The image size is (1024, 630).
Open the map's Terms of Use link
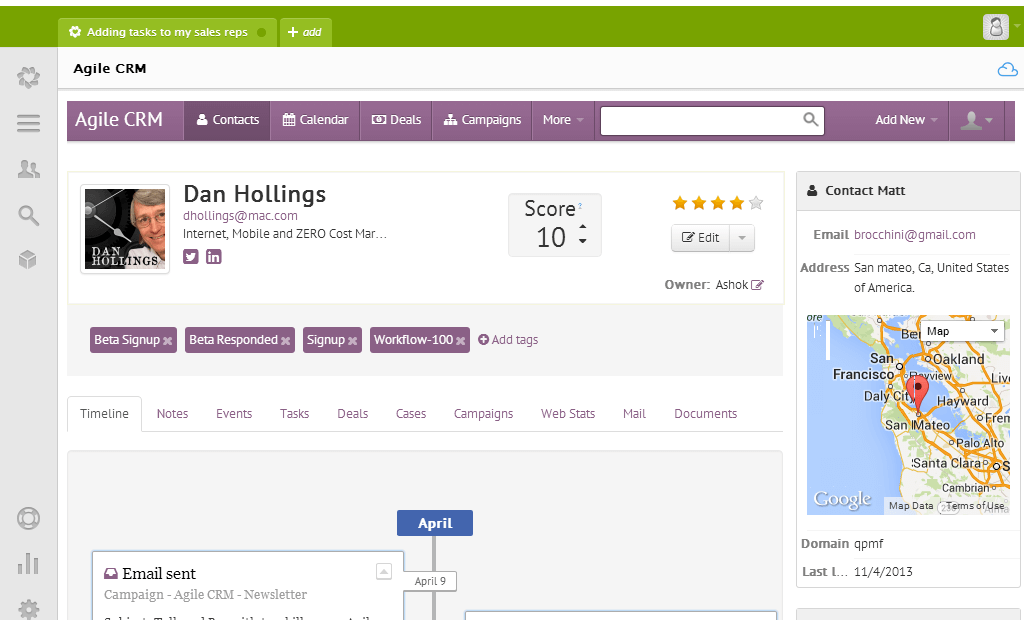(975, 506)
